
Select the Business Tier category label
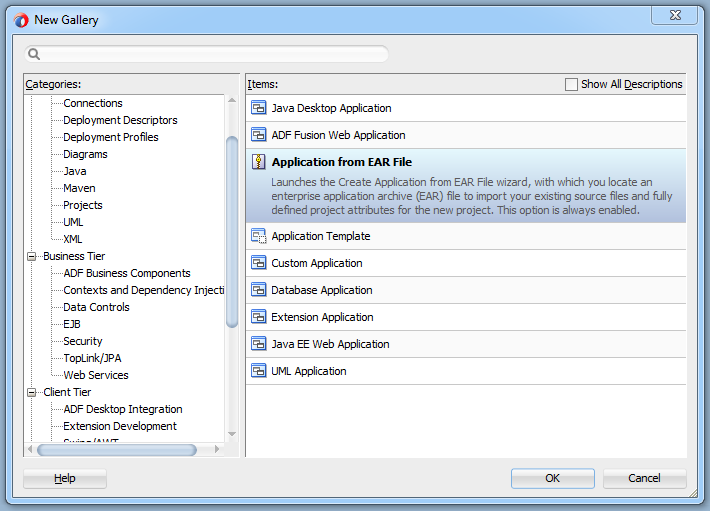[74, 256]
